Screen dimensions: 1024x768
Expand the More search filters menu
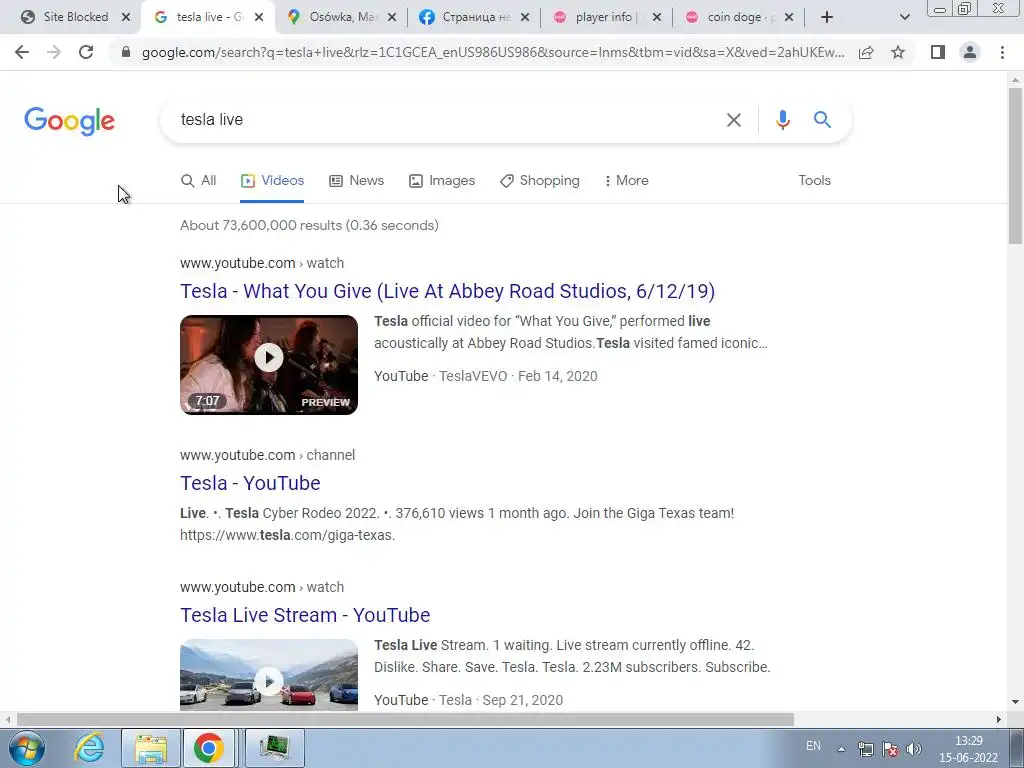click(626, 181)
